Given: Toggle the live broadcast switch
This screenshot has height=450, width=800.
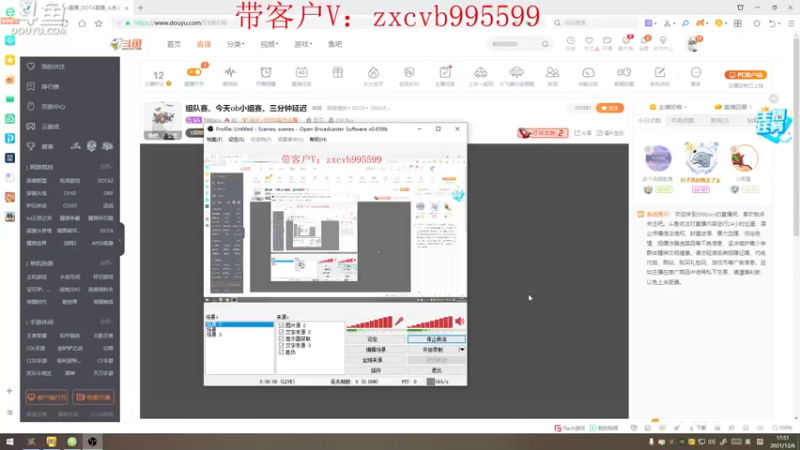Looking at the screenshot, I should coord(194,72).
